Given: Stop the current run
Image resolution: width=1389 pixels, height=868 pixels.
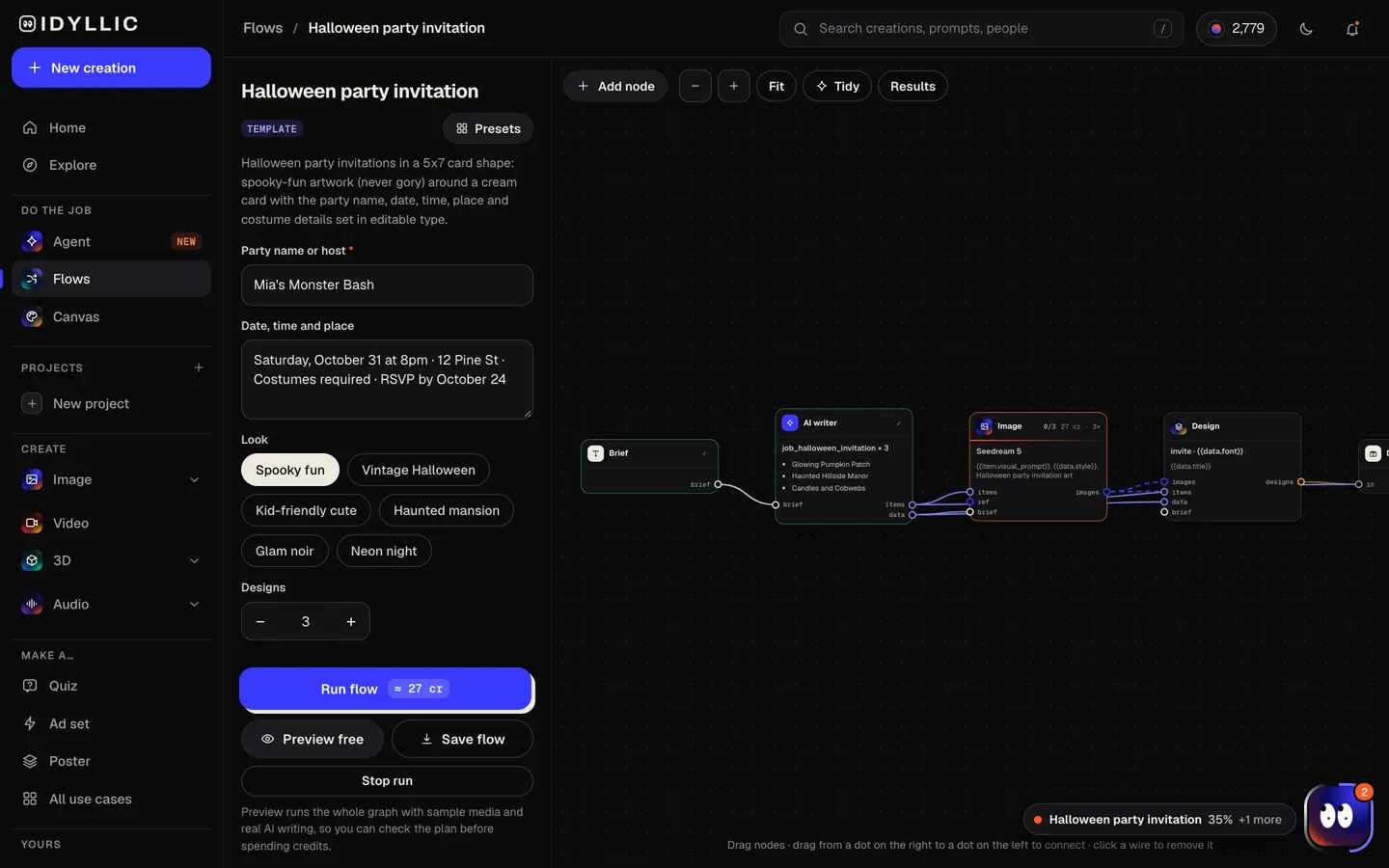Looking at the screenshot, I should (387, 781).
